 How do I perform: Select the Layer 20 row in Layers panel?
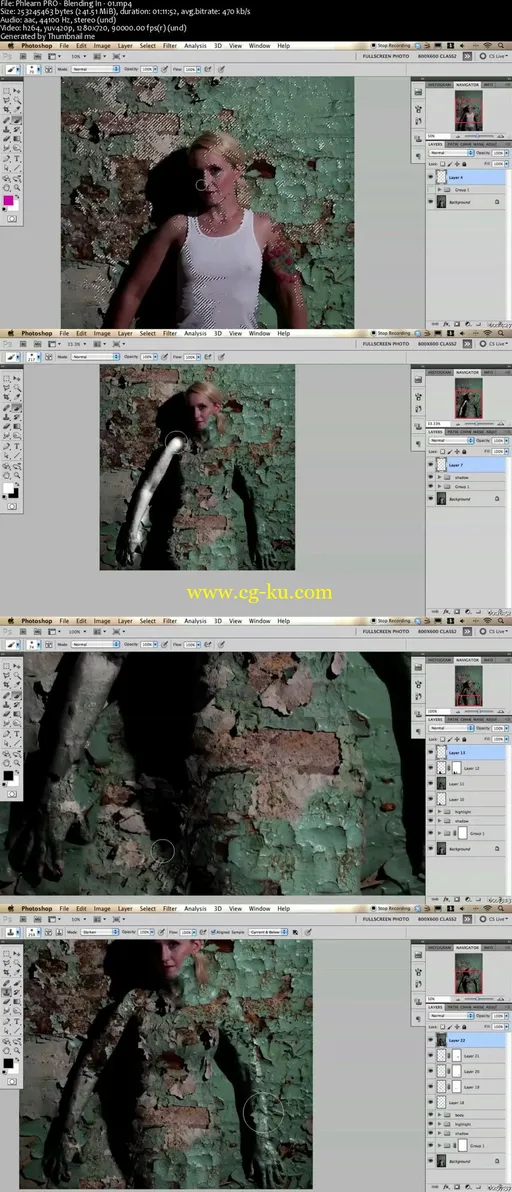466,1071
